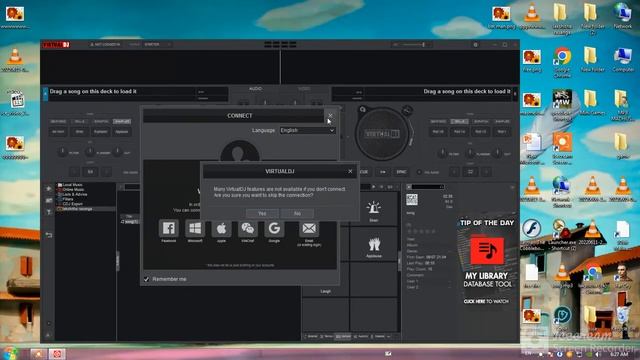The image size is (640, 360).
Task: Sign in with the Email envelope icon
Action: (x=309, y=228)
